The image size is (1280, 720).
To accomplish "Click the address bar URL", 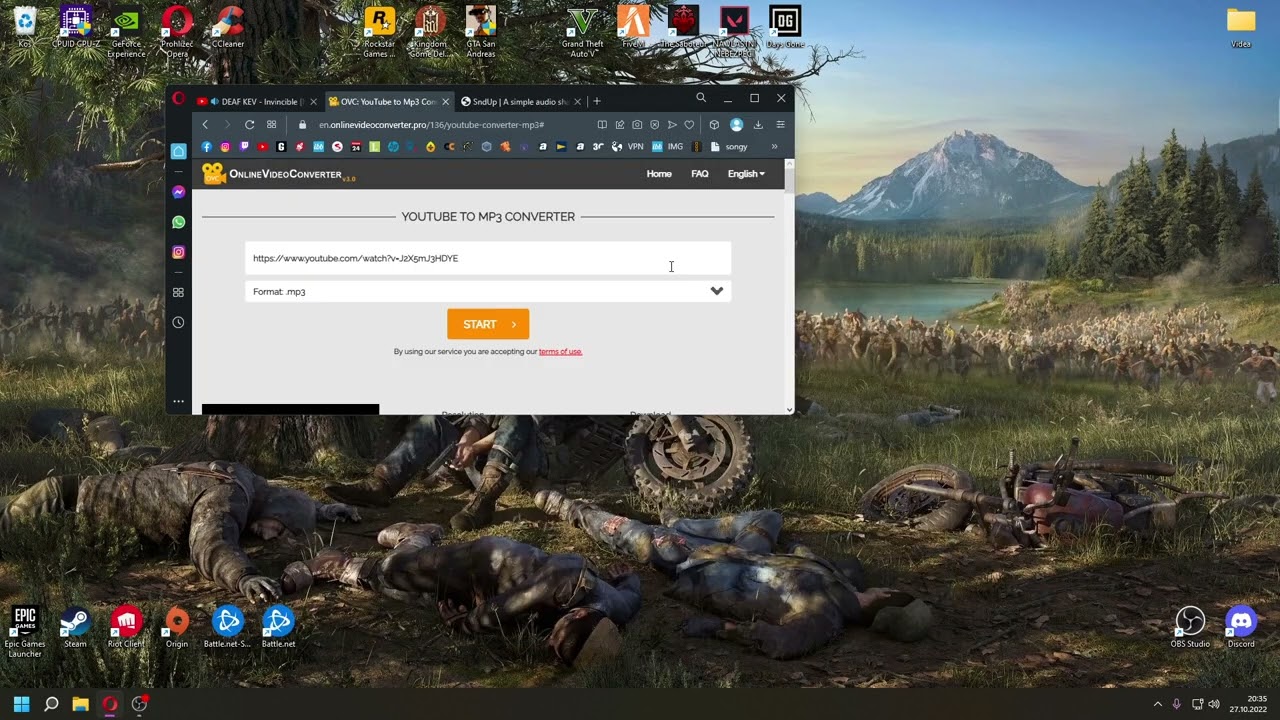I will tap(431, 125).
